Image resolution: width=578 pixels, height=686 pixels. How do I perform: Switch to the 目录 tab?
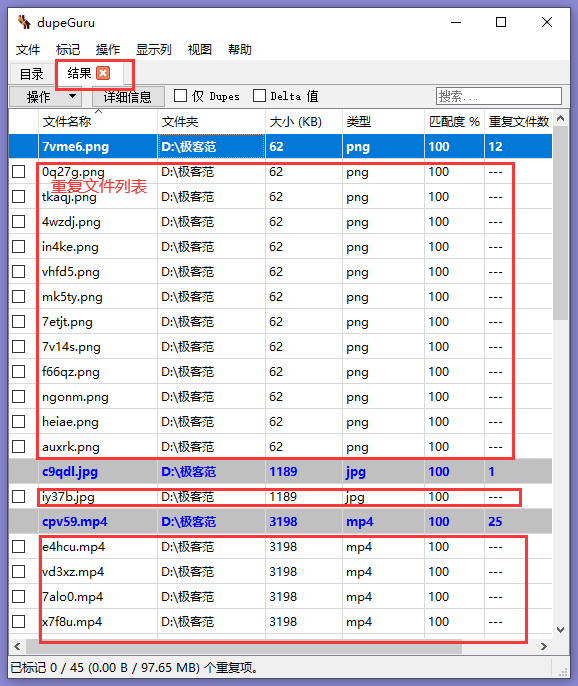32,74
